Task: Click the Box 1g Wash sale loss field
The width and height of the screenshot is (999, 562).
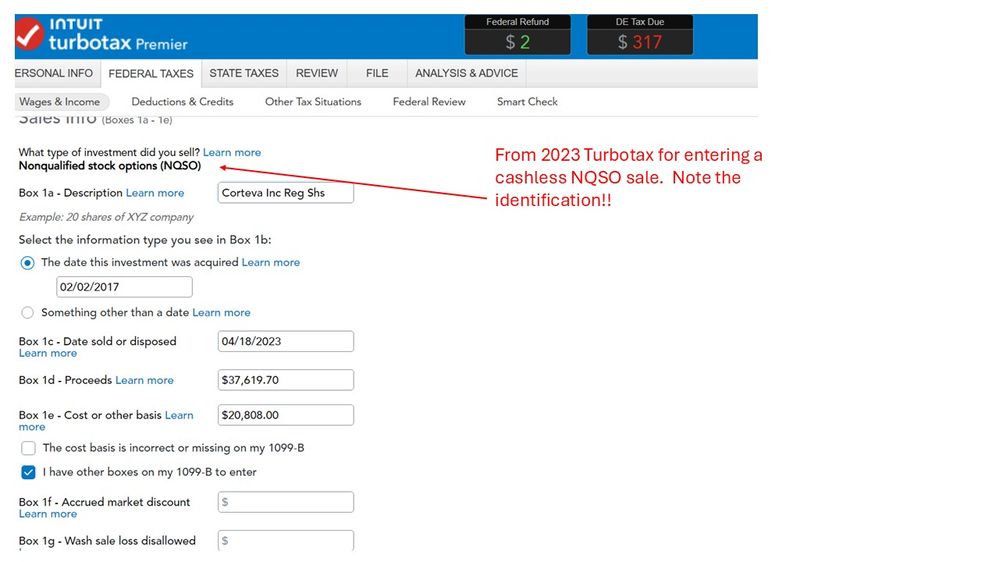Action: click(x=285, y=540)
